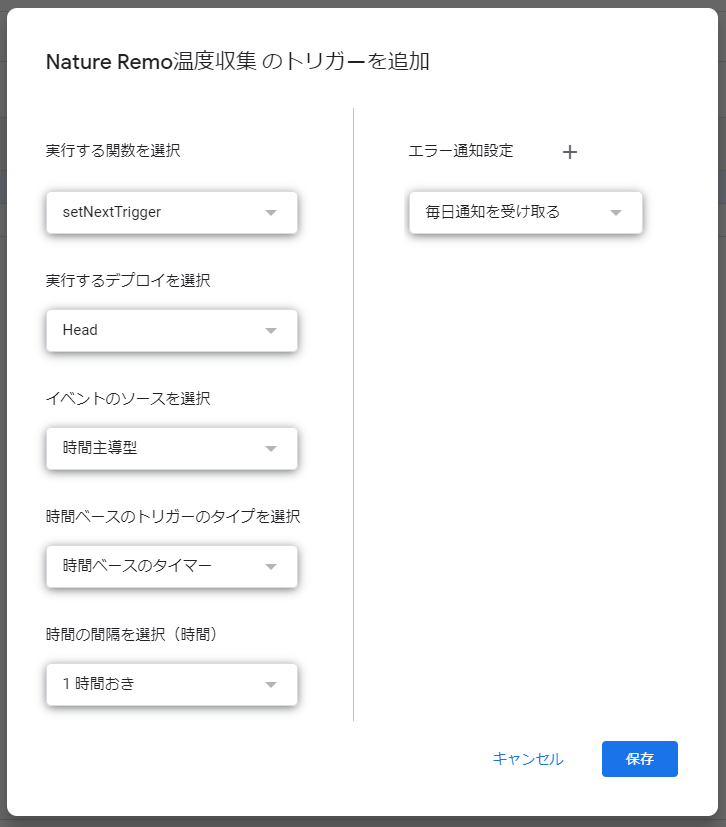Open the 時間ベースのタイマー trigger type dropdown

click(172, 566)
